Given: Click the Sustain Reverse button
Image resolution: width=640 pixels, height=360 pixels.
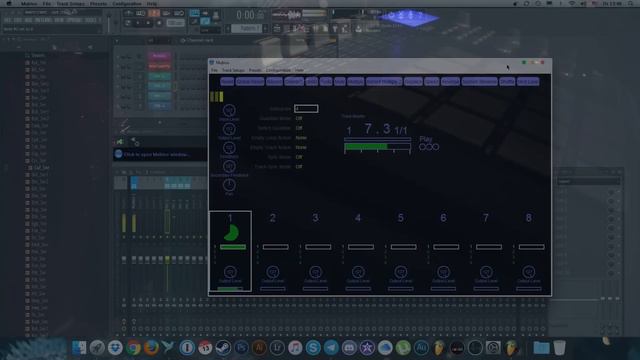Looking at the screenshot, I should (480, 82).
